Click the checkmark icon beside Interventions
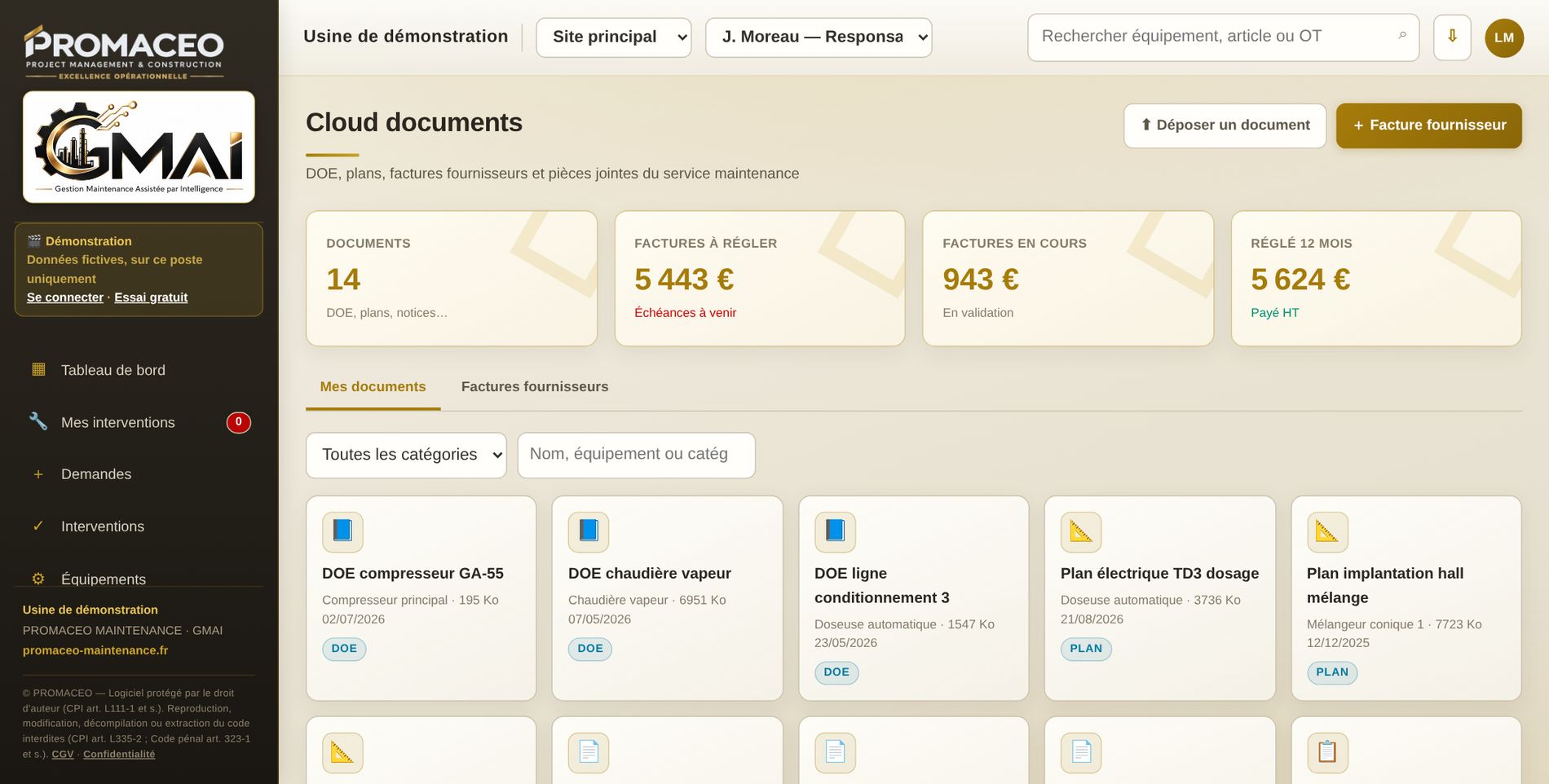The image size is (1549, 784). point(38,526)
